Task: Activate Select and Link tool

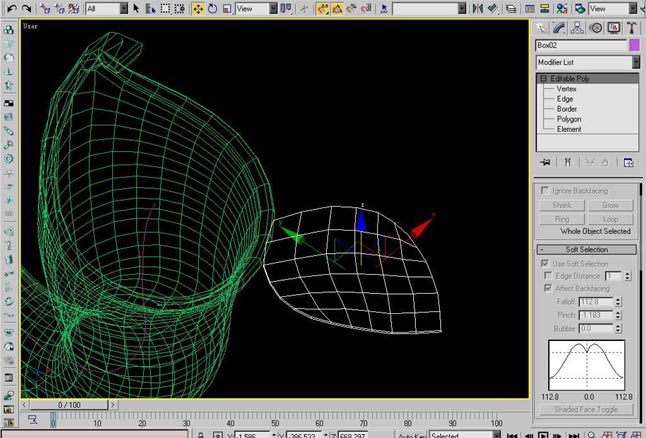Action: pyautogui.click(x=45, y=8)
